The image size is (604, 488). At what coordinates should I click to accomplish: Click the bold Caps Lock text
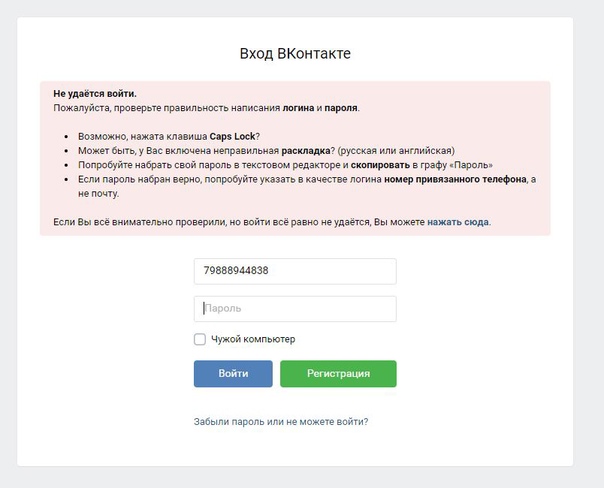point(232,136)
